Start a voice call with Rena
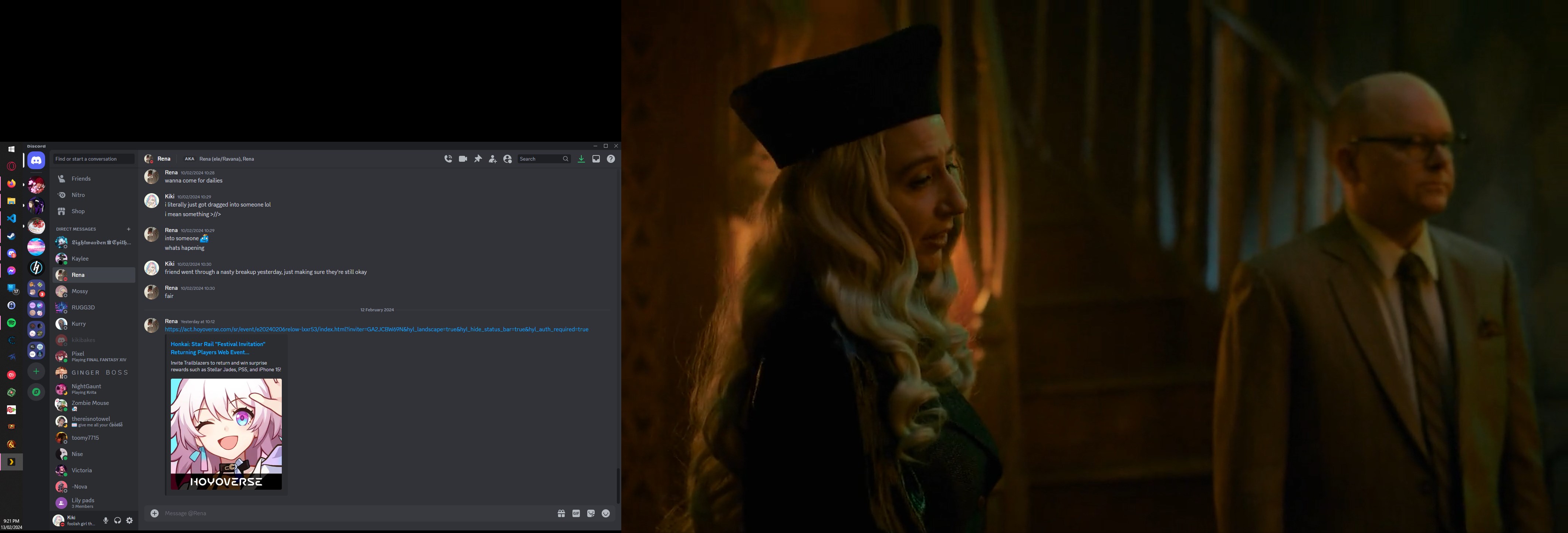1568x533 pixels. (448, 159)
